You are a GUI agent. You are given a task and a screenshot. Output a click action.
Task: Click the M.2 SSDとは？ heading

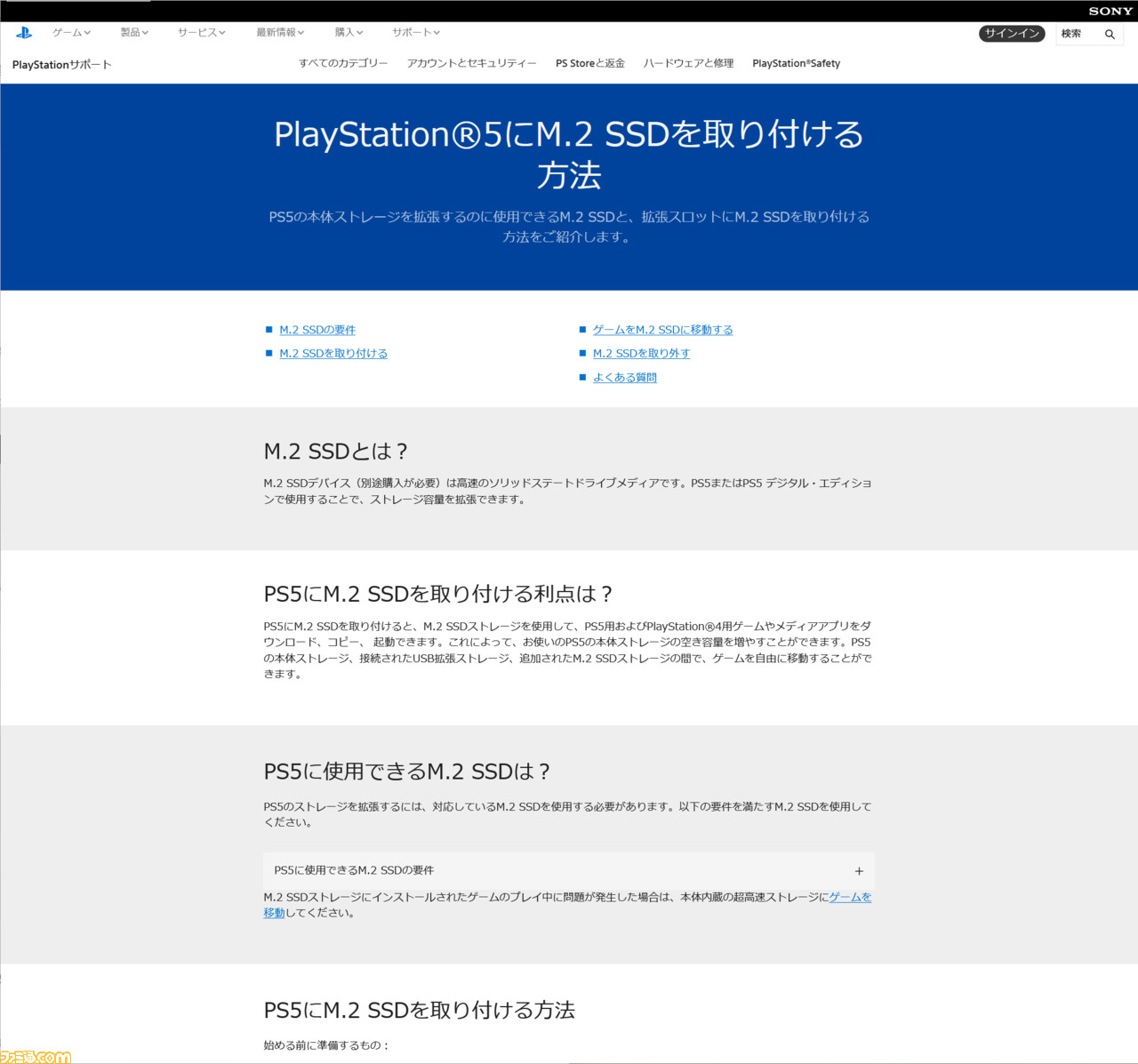pyautogui.click(x=336, y=452)
